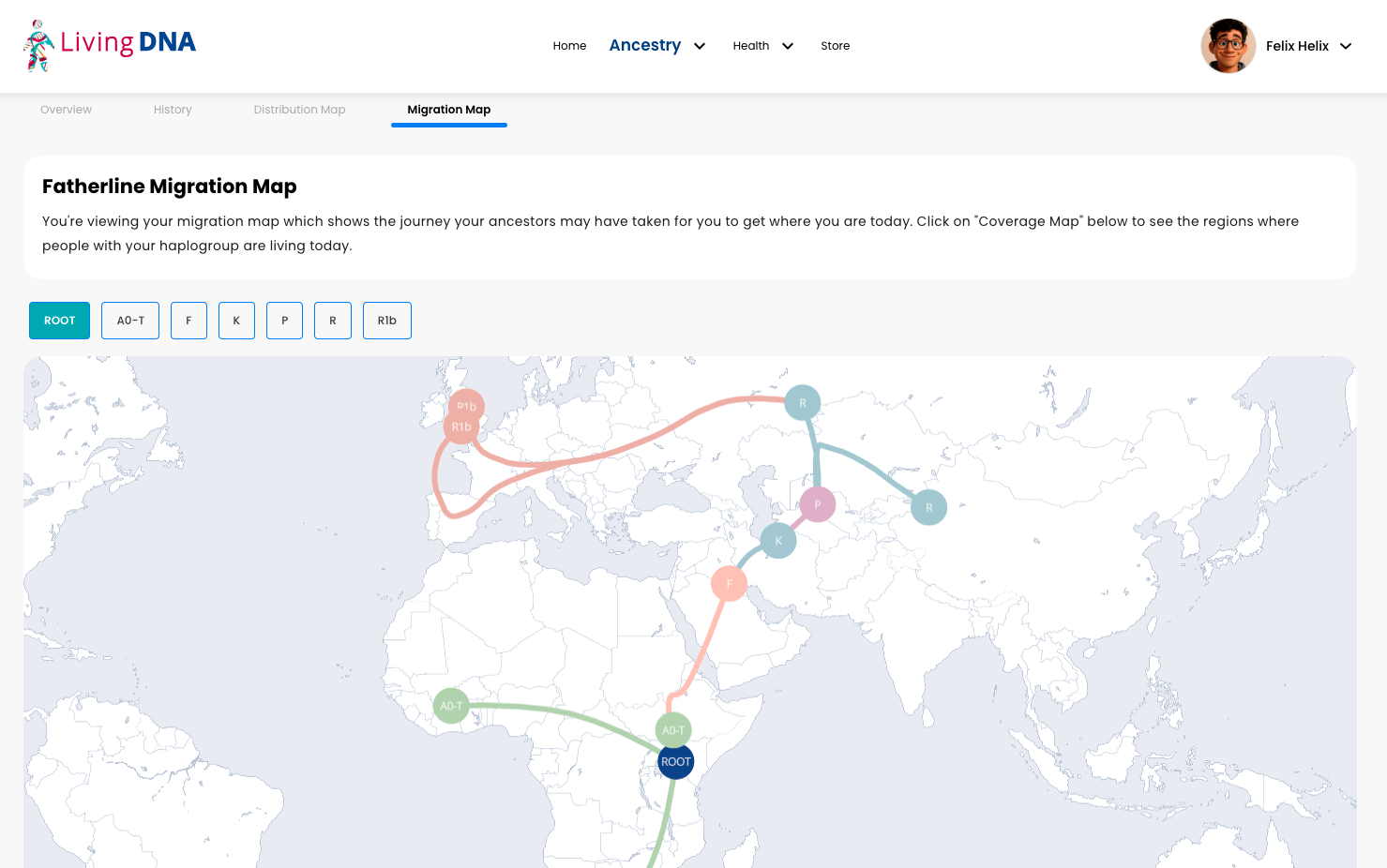Image resolution: width=1387 pixels, height=868 pixels.
Task: Click the pink P marker on the map
Action: tap(818, 504)
